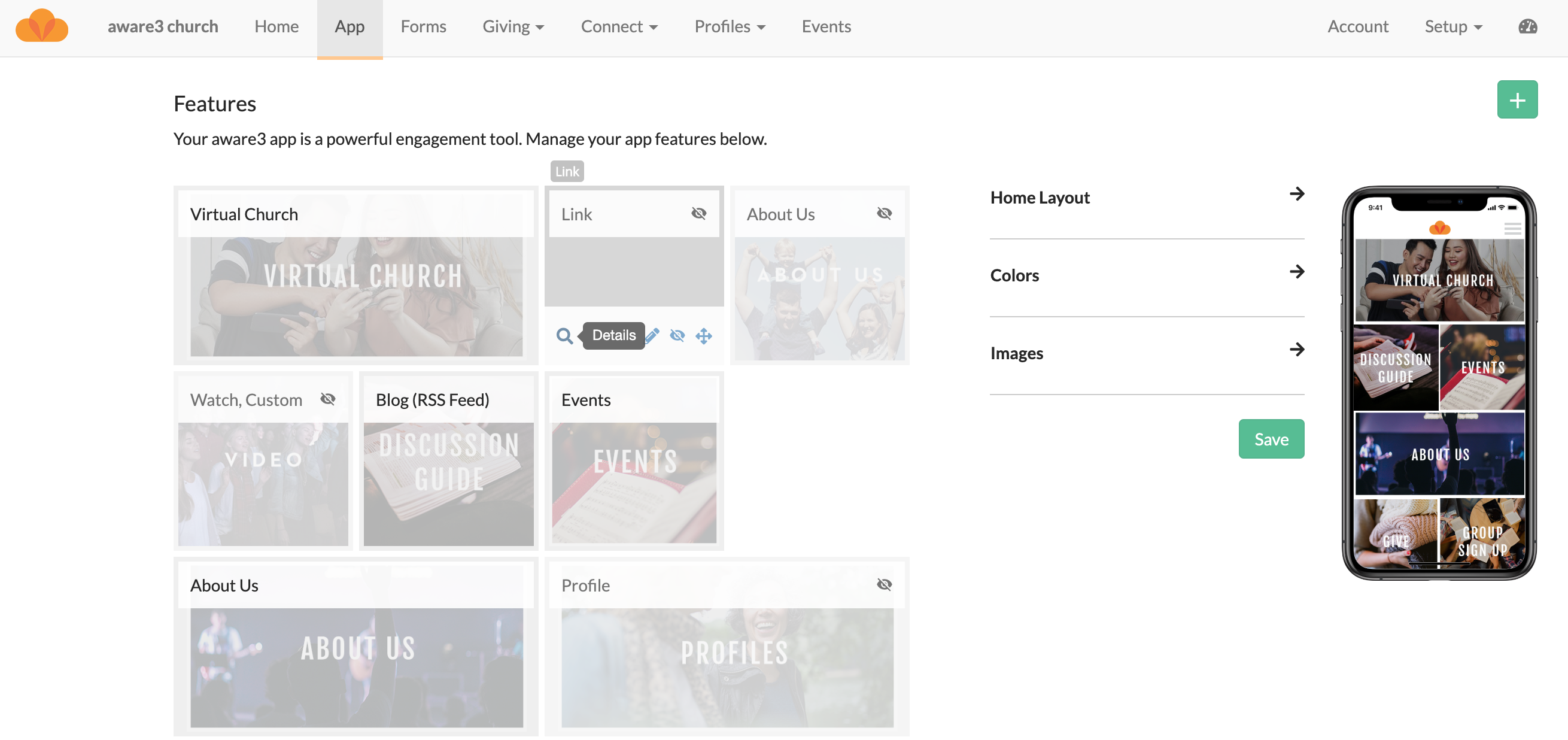
Task: Click the move arrows icon on Link card
Action: tap(704, 336)
